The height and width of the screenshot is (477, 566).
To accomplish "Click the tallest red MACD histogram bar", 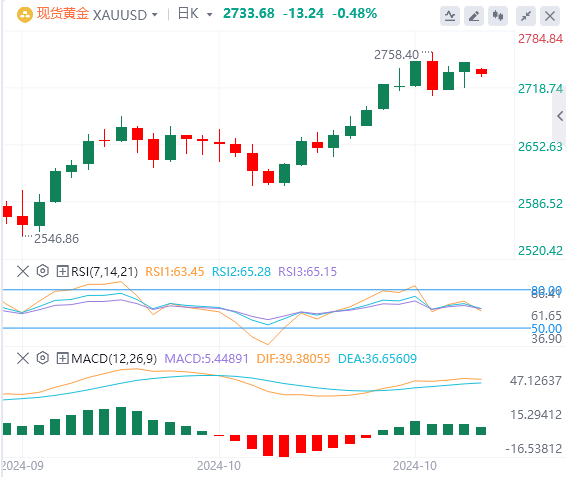I will [284, 446].
